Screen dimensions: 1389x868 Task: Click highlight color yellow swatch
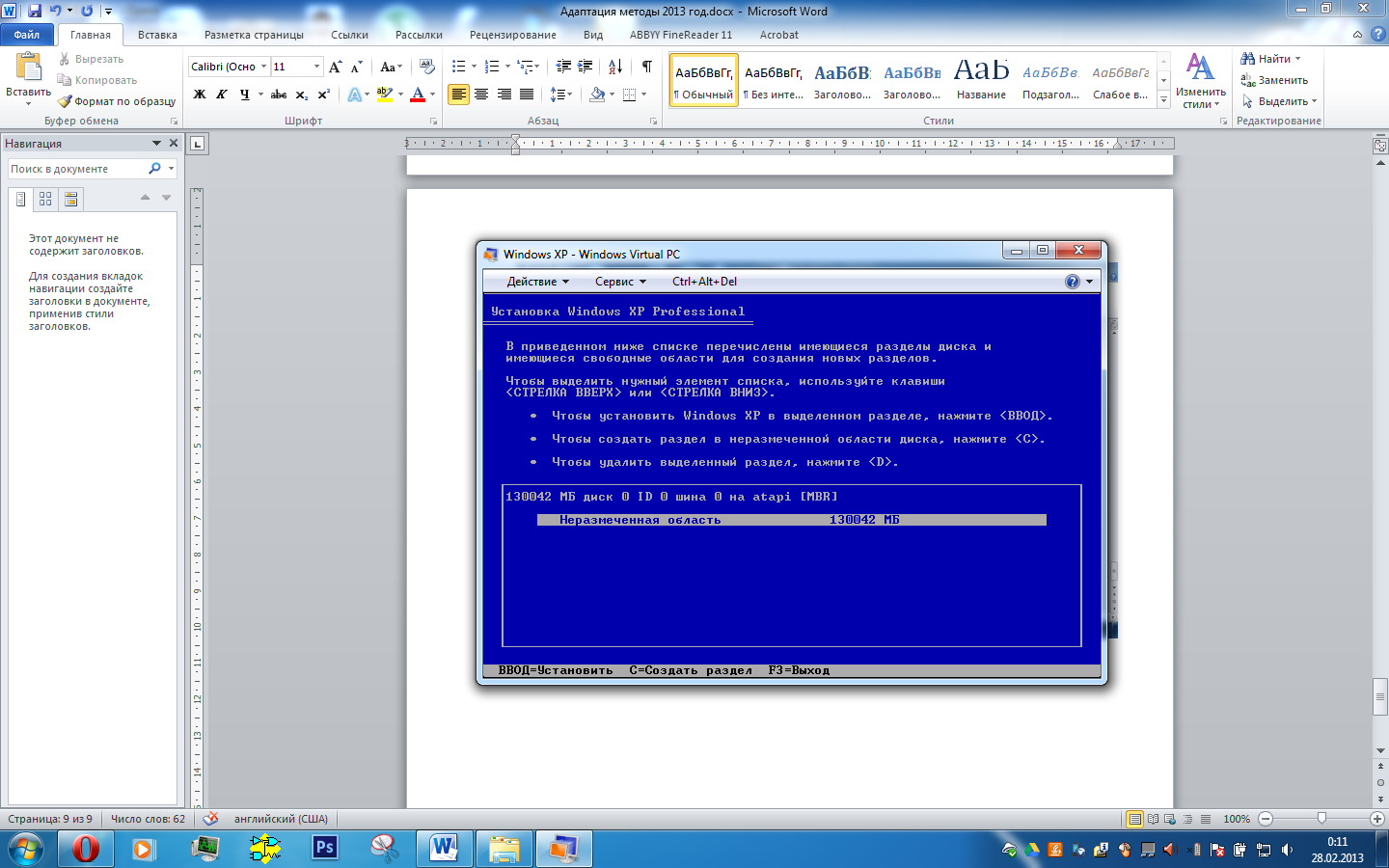384,95
